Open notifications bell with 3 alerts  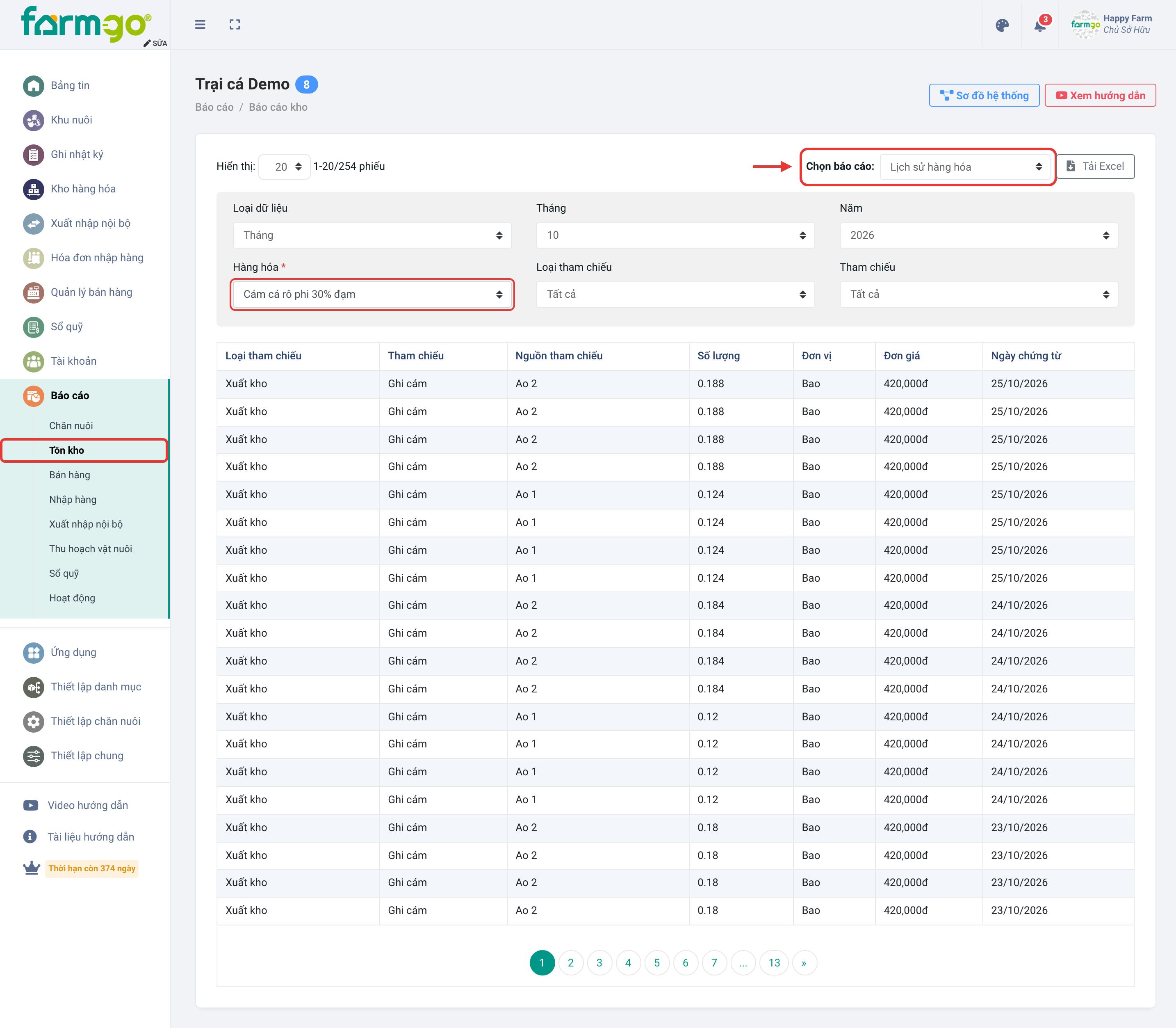click(x=1041, y=25)
